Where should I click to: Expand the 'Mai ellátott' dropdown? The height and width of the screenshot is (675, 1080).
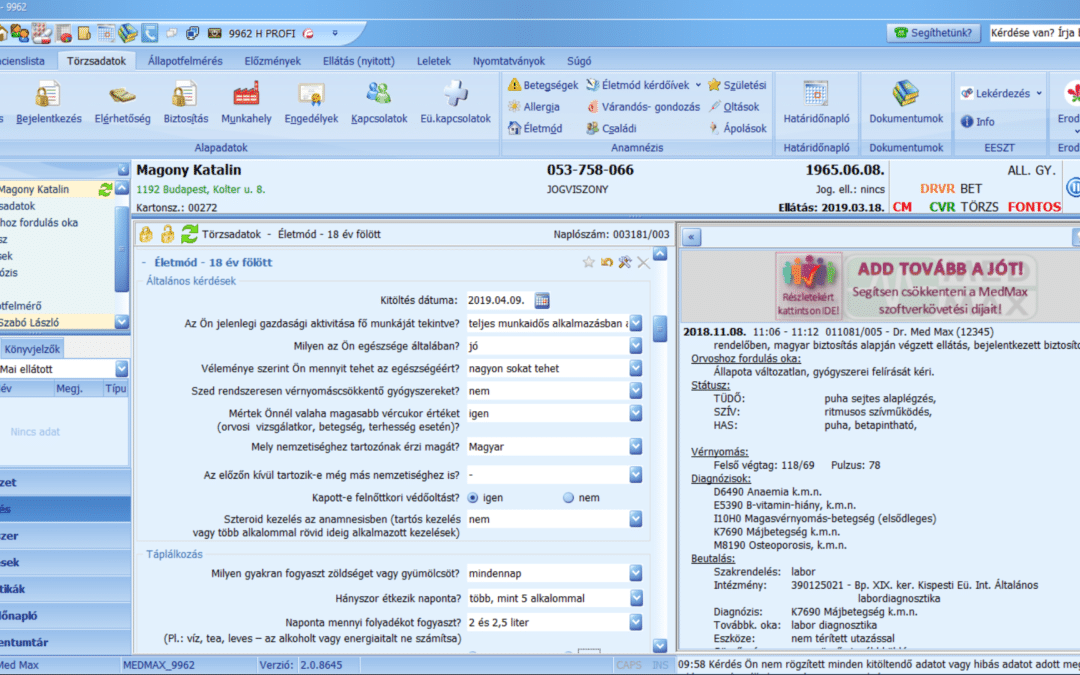click(121, 369)
